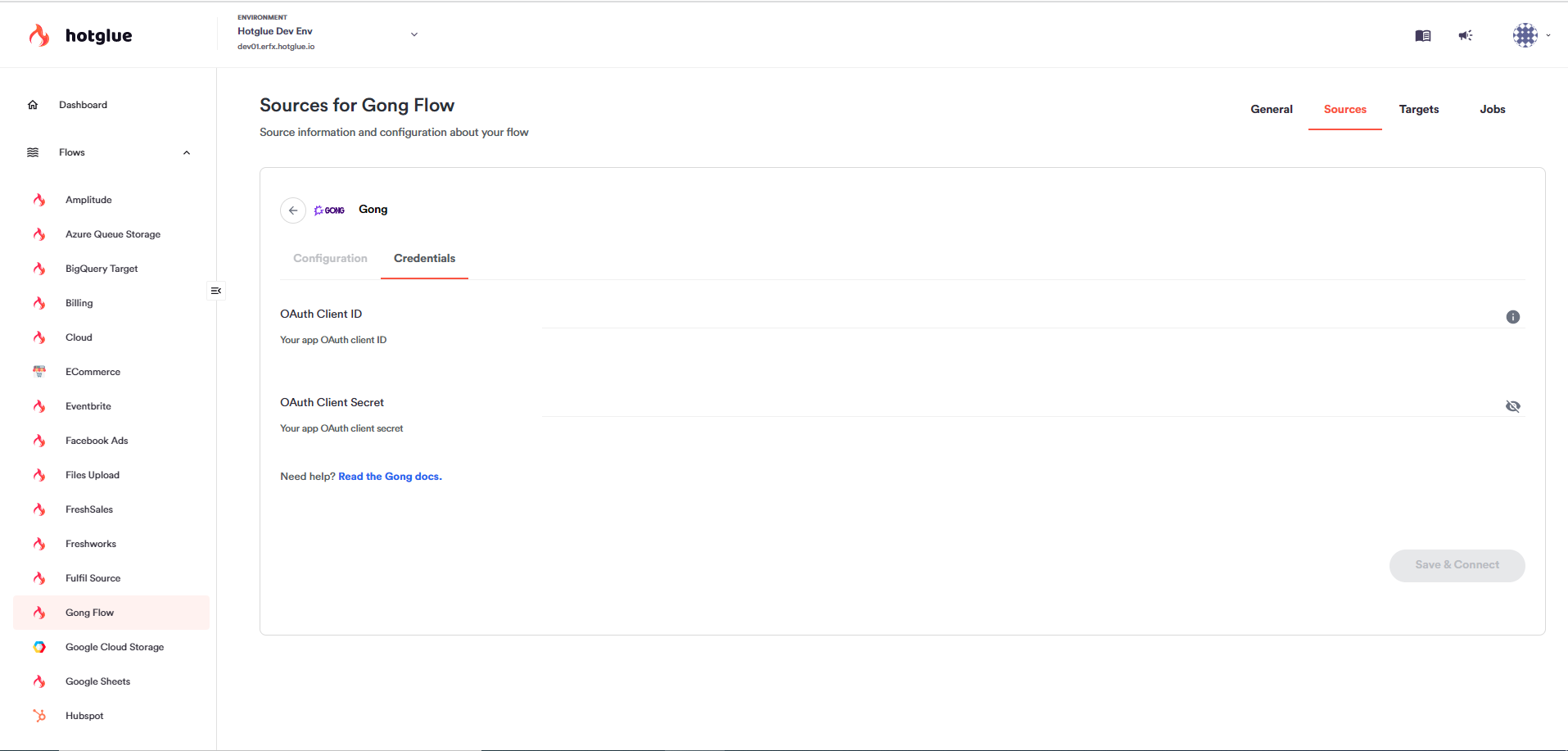Open the Google Sheets flow
This screenshot has width=1568, height=751.
point(98,681)
